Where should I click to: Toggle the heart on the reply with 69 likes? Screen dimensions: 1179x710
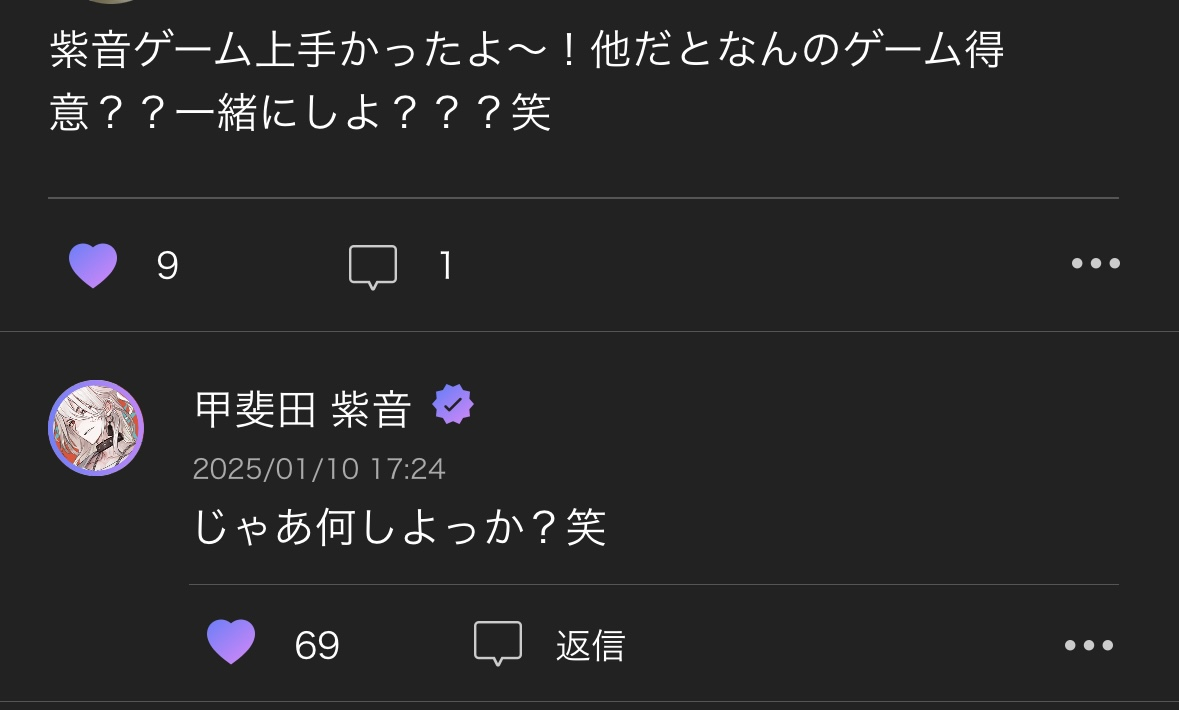tap(231, 642)
